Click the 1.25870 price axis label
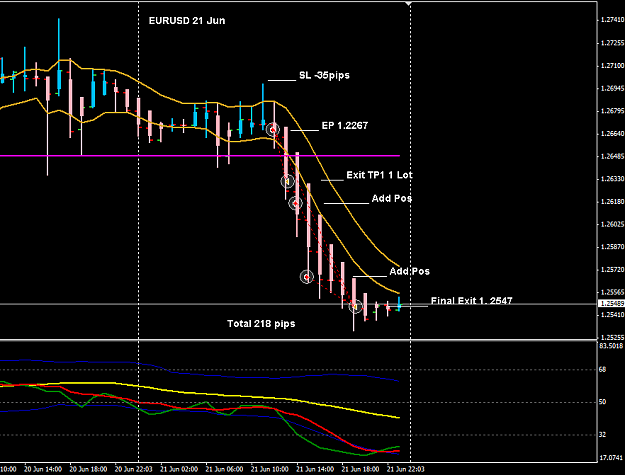This screenshot has width=625, height=475. tap(612, 247)
